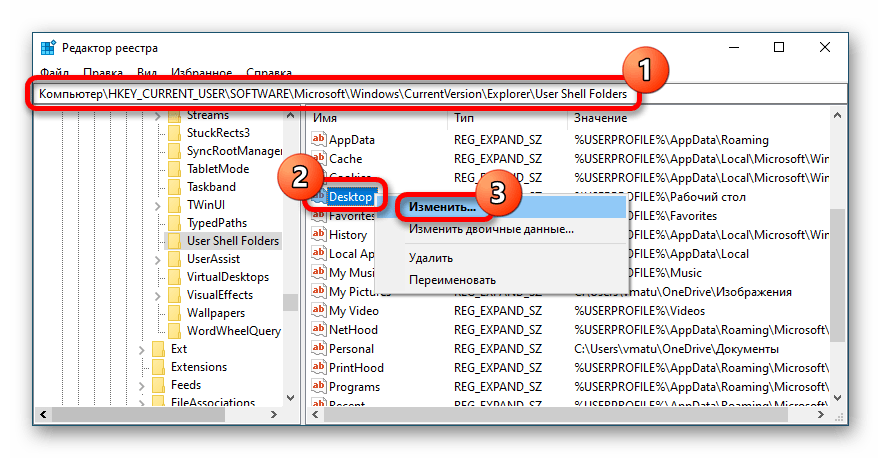881x458 pixels.
Task: Click the Extensions key folder icon
Action: pos(158,367)
